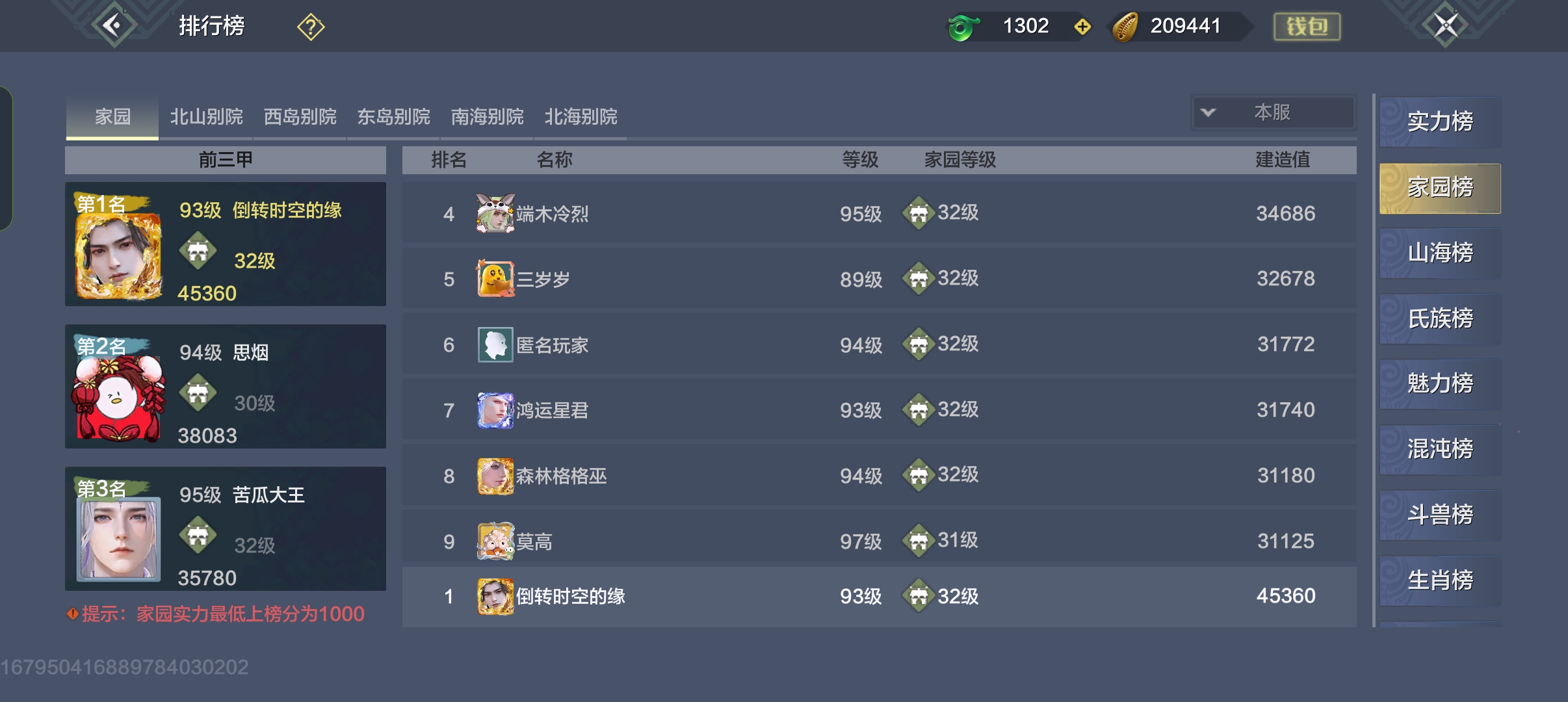Screen dimensions: 1568x702
Task: Open first place card 倒转时空的缘
Action: [x=226, y=244]
